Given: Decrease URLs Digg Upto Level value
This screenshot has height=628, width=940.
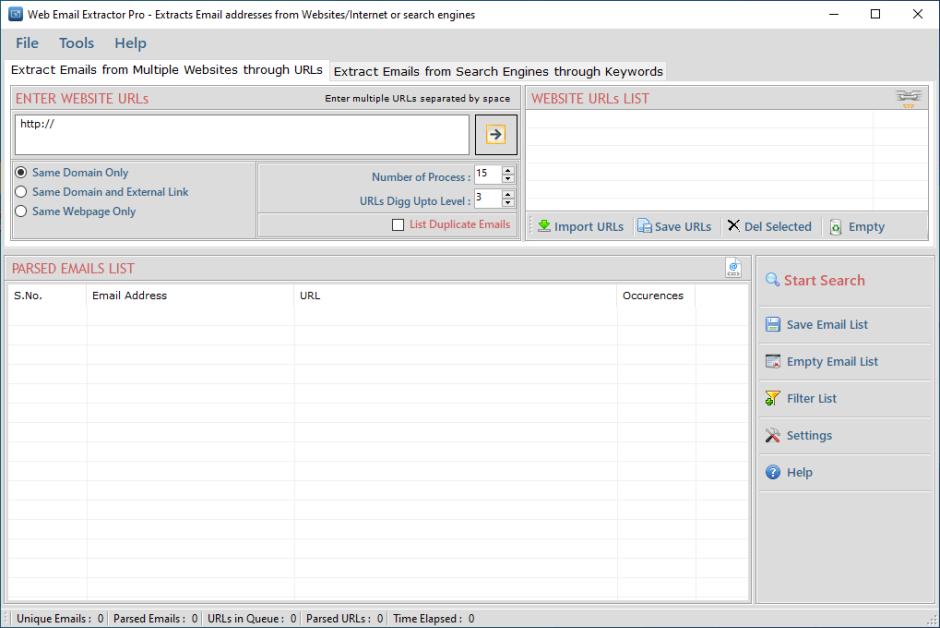Looking at the screenshot, I should tap(508, 203).
